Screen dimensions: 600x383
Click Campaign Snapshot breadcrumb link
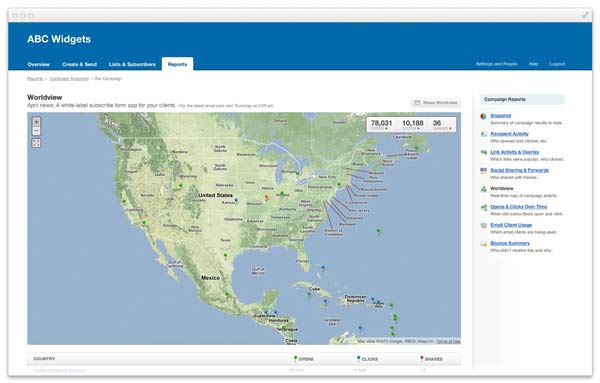[x=69, y=78]
